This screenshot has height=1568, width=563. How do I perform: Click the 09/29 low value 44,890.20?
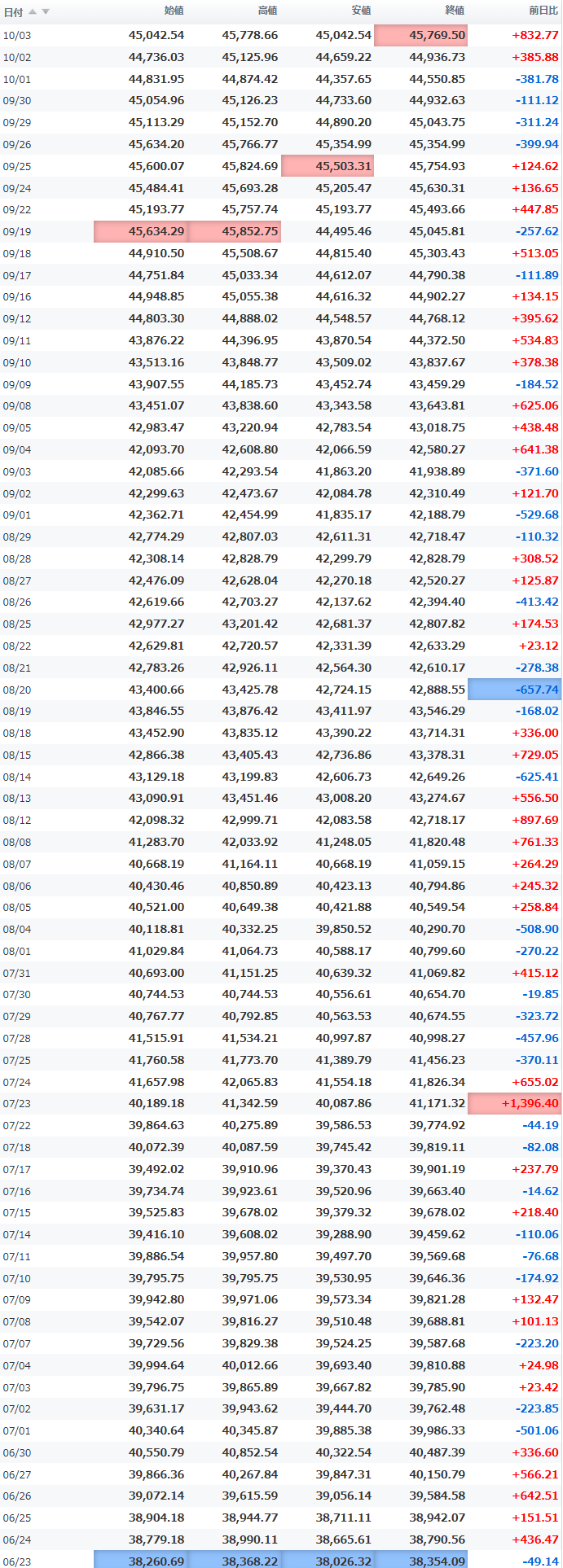344,122
